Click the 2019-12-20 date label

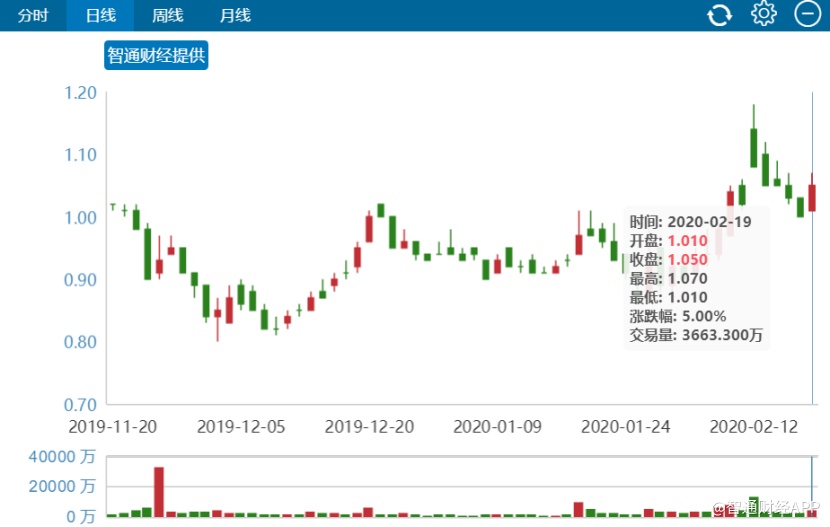(x=369, y=426)
